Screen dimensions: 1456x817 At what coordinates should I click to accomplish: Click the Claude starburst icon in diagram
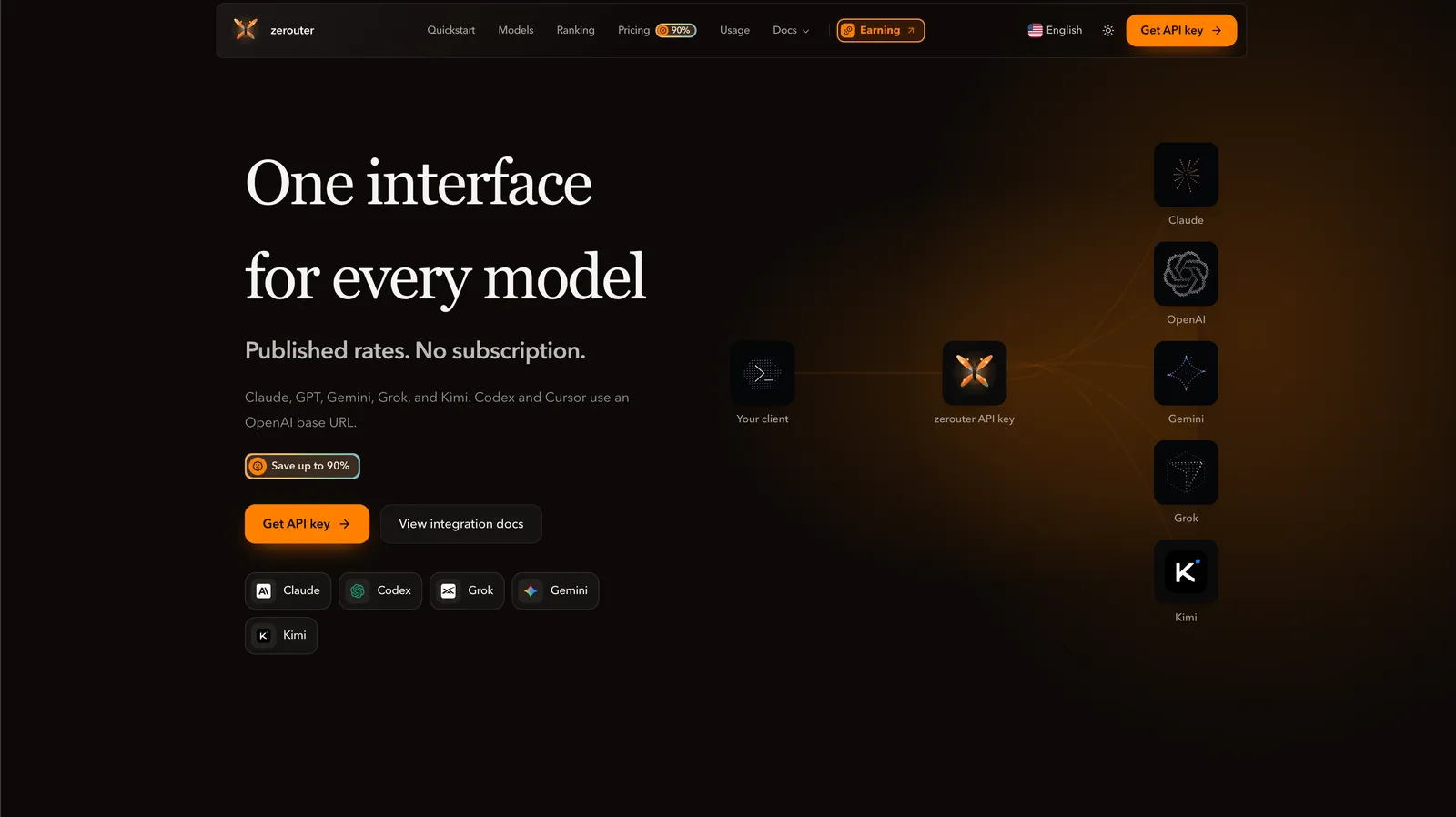pos(1186,175)
